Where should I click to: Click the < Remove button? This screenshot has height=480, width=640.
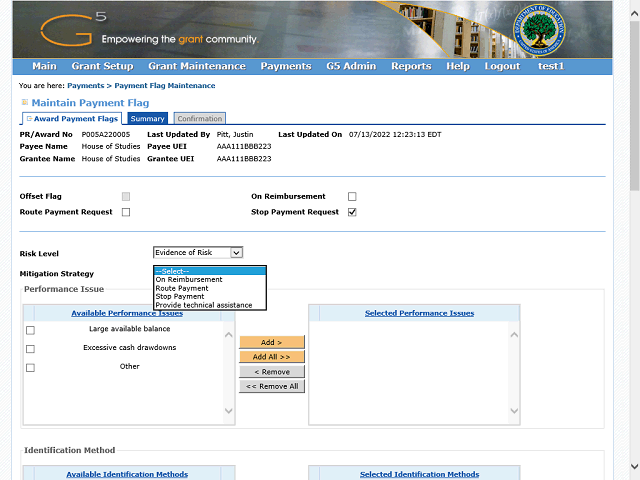tap(272, 372)
